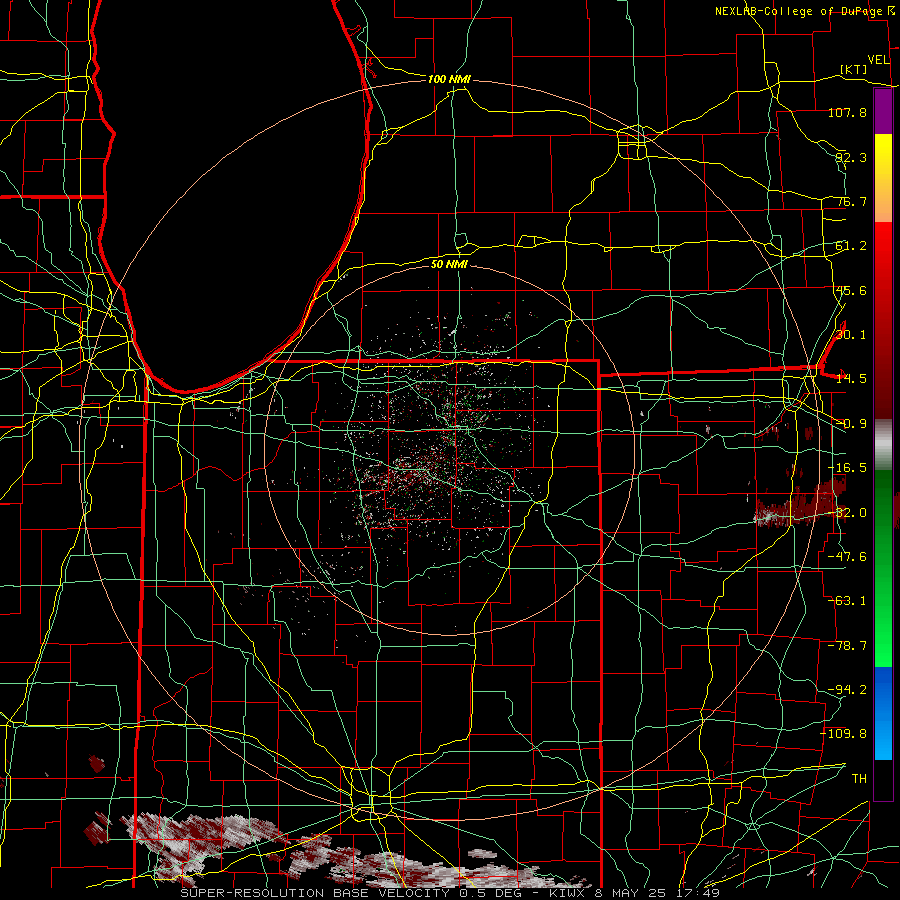Select the -32.0 velocity value
Image resolution: width=900 pixels, height=900 pixels.
[847, 513]
